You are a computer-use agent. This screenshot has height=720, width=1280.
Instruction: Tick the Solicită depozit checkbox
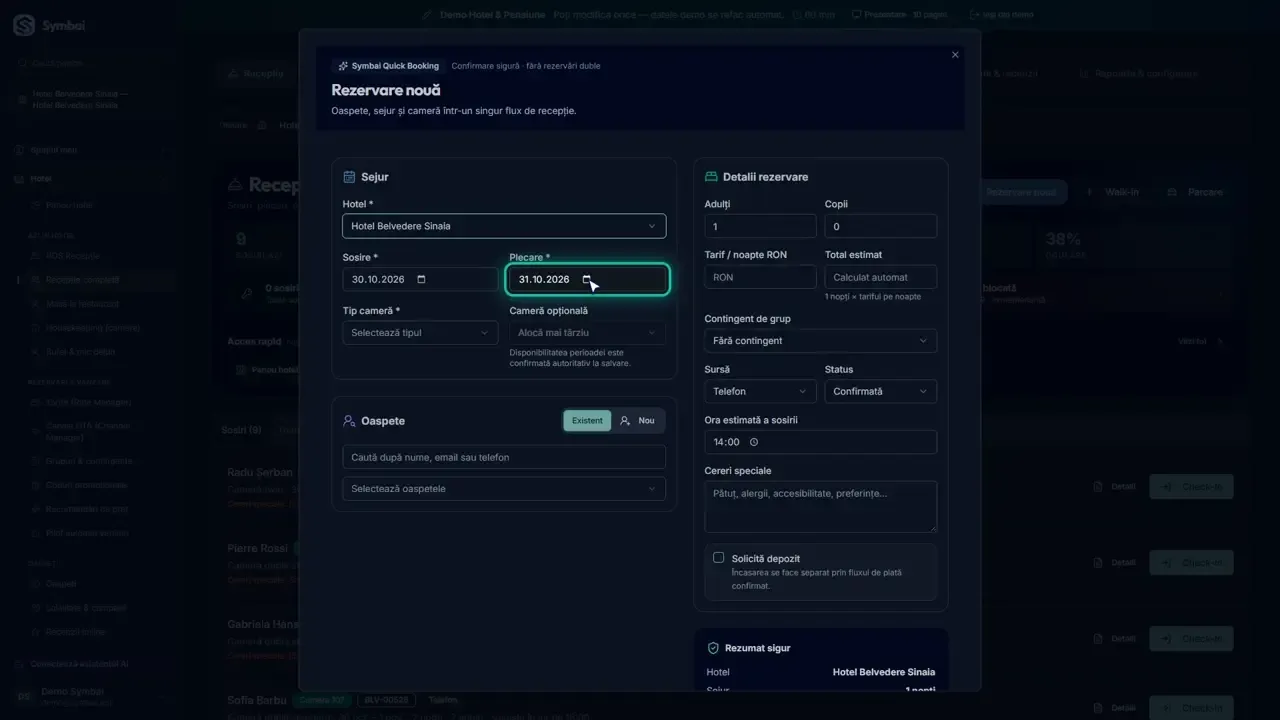pyautogui.click(x=718, y=557)
